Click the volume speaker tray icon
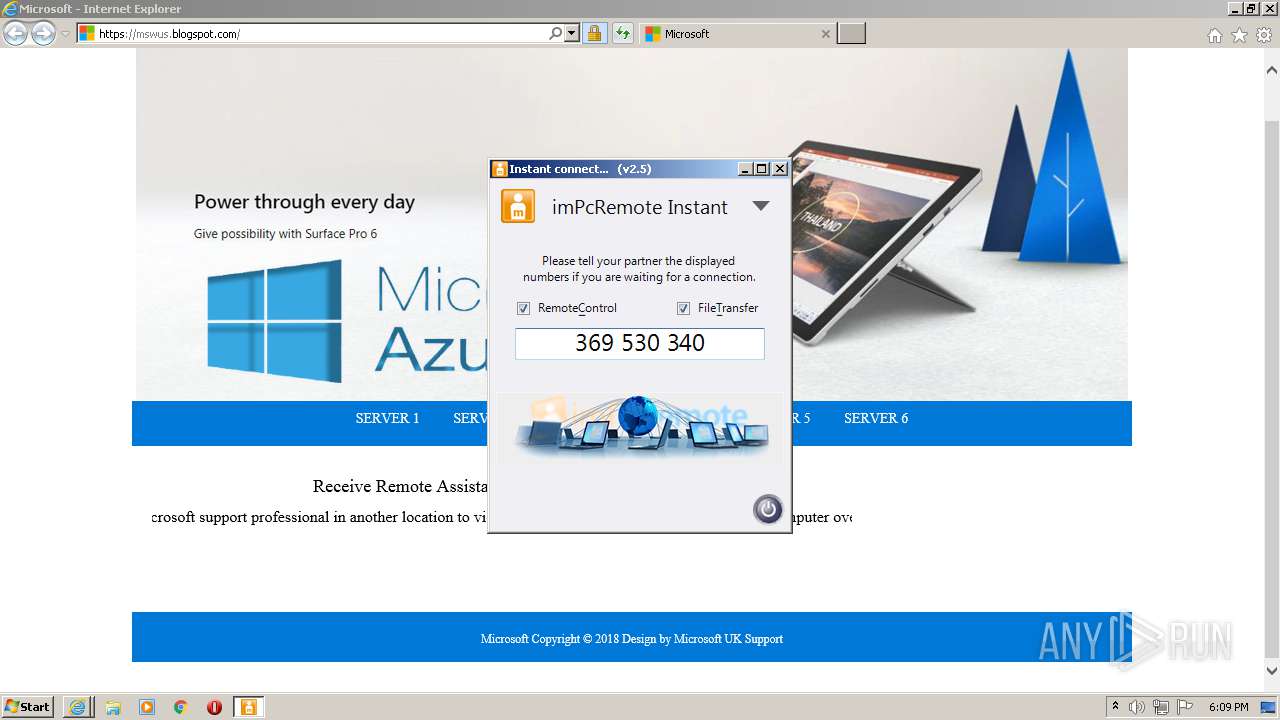Viewport: 1280px width, 720px height. point(1137,707)
